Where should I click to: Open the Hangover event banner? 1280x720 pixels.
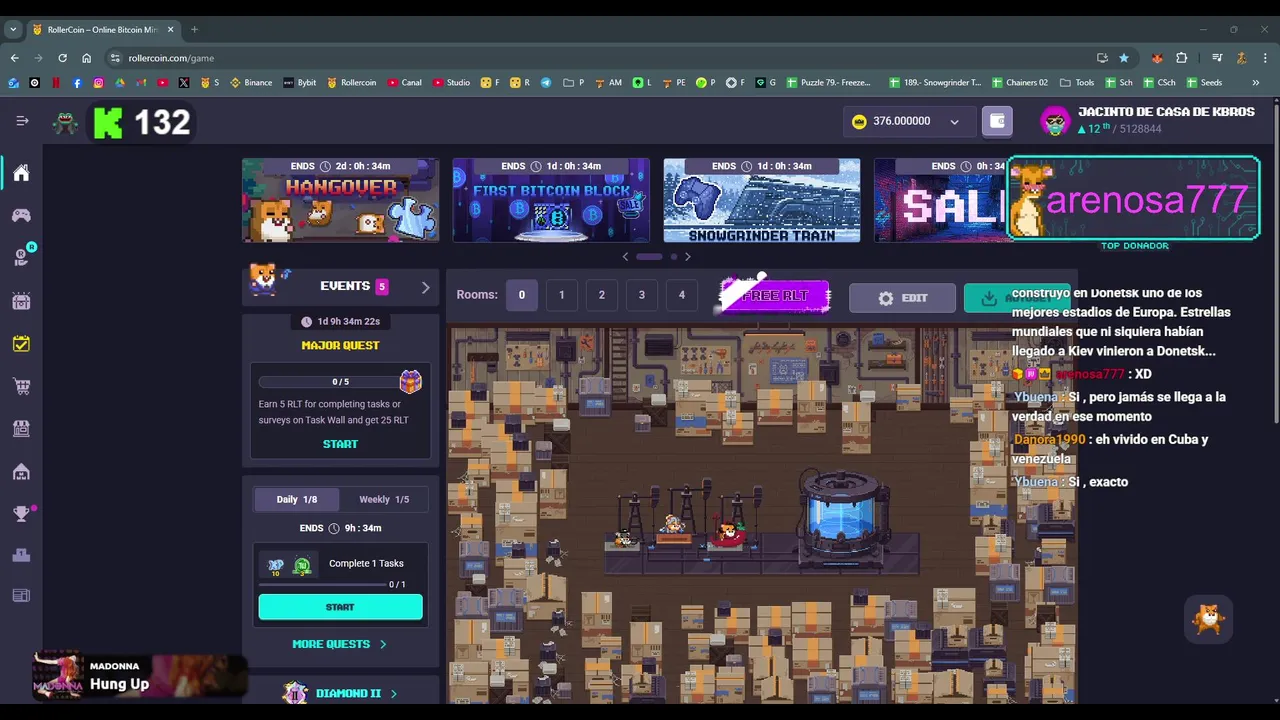tap(340, 200)
